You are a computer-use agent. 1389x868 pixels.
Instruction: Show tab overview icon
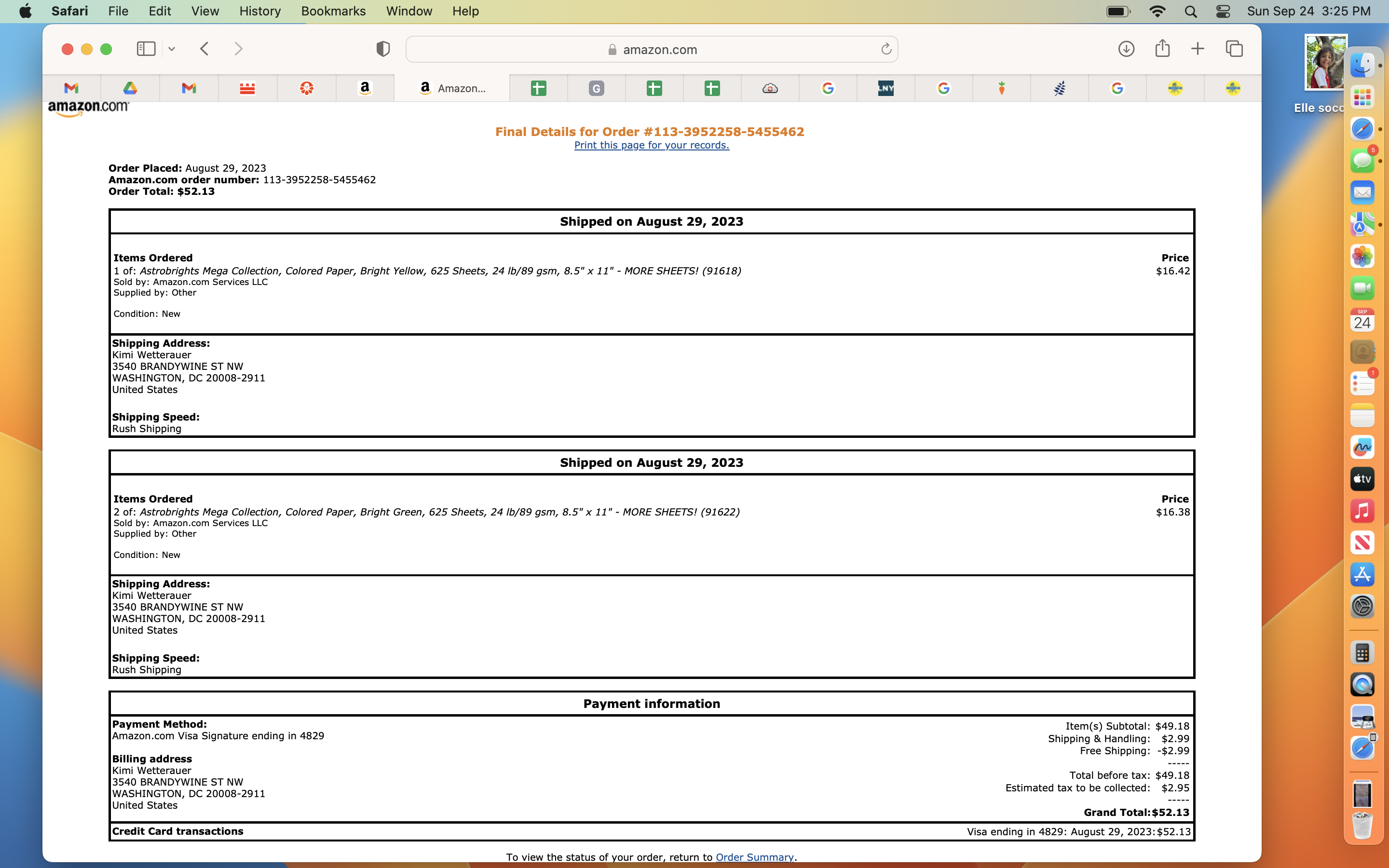pyautogui.click(x=1234, y=49)
